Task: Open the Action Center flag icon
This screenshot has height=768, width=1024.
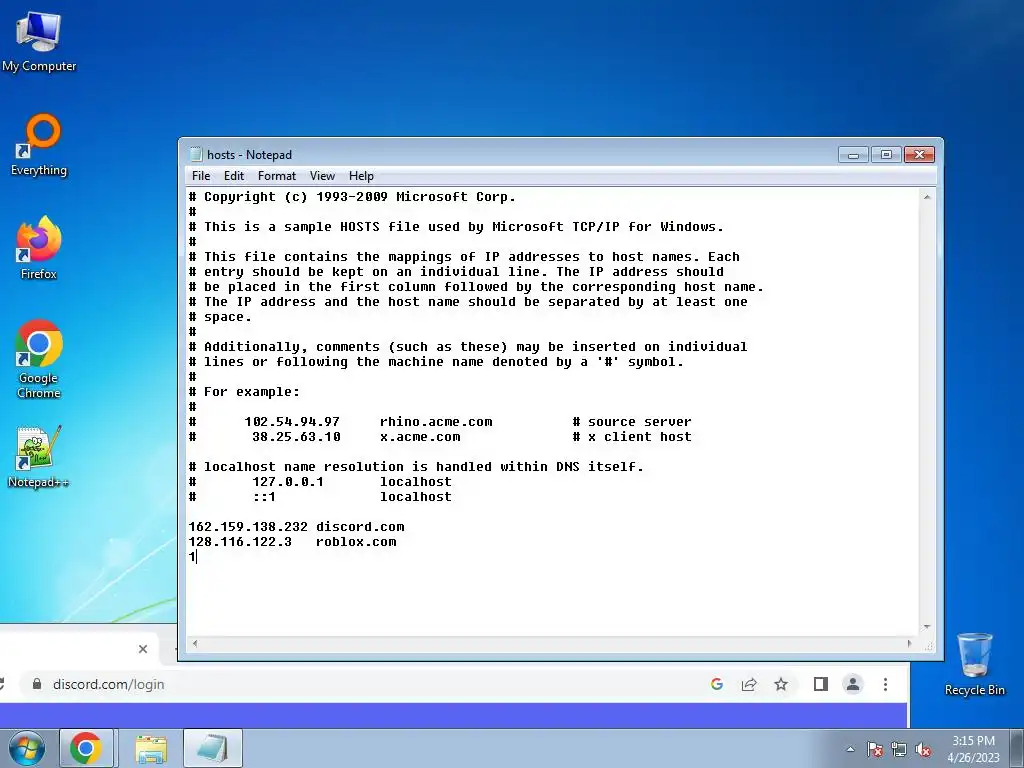Action: click(x=874, y=749)
